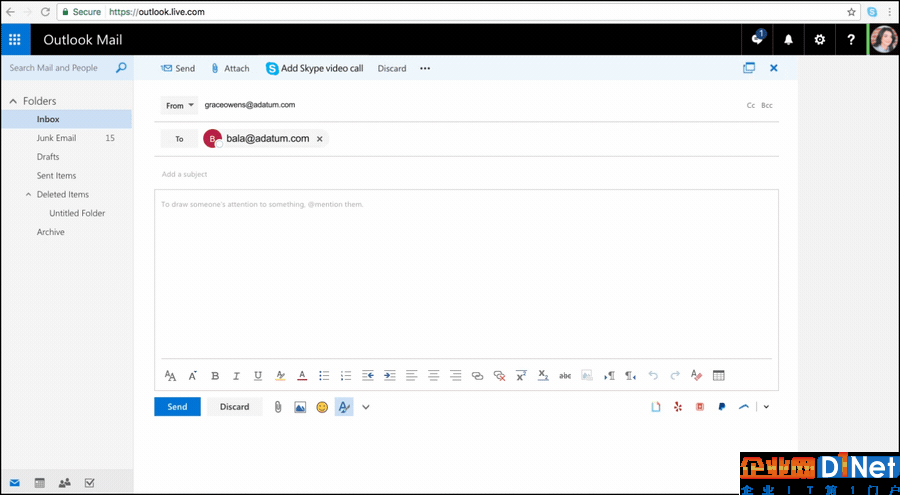Pick text highlight color

coord(280,376)
